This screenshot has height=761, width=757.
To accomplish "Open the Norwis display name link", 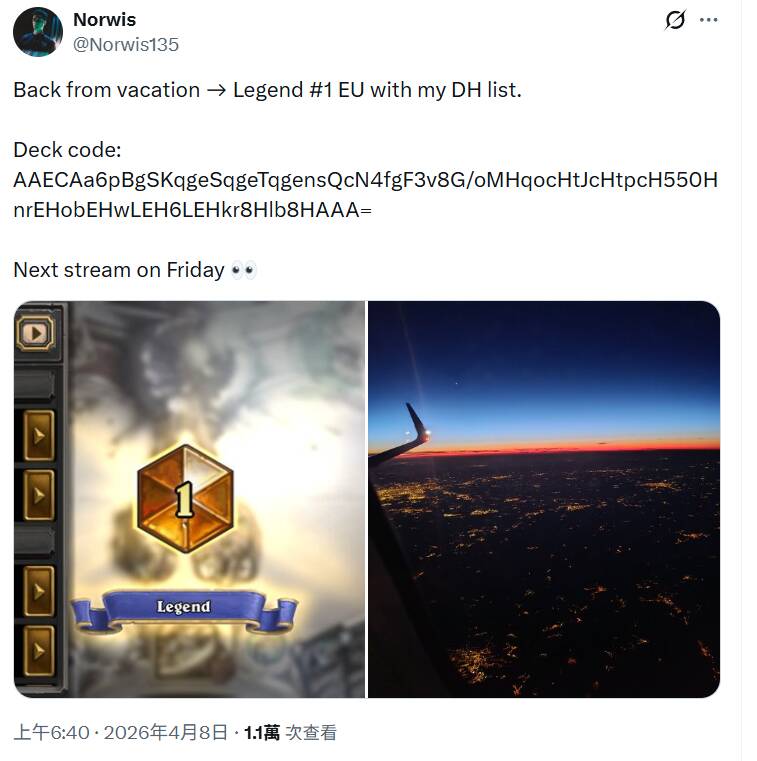I will coord(104,20).
